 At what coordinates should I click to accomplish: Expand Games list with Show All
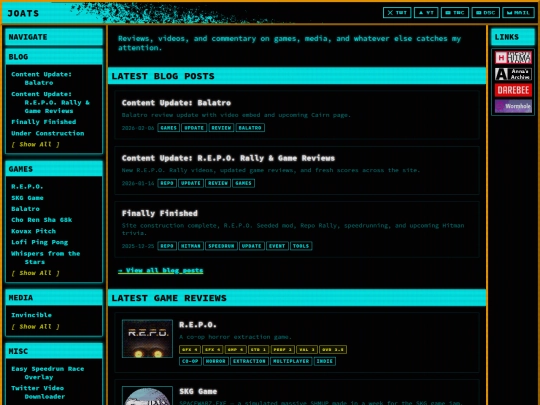coord(35,273)
